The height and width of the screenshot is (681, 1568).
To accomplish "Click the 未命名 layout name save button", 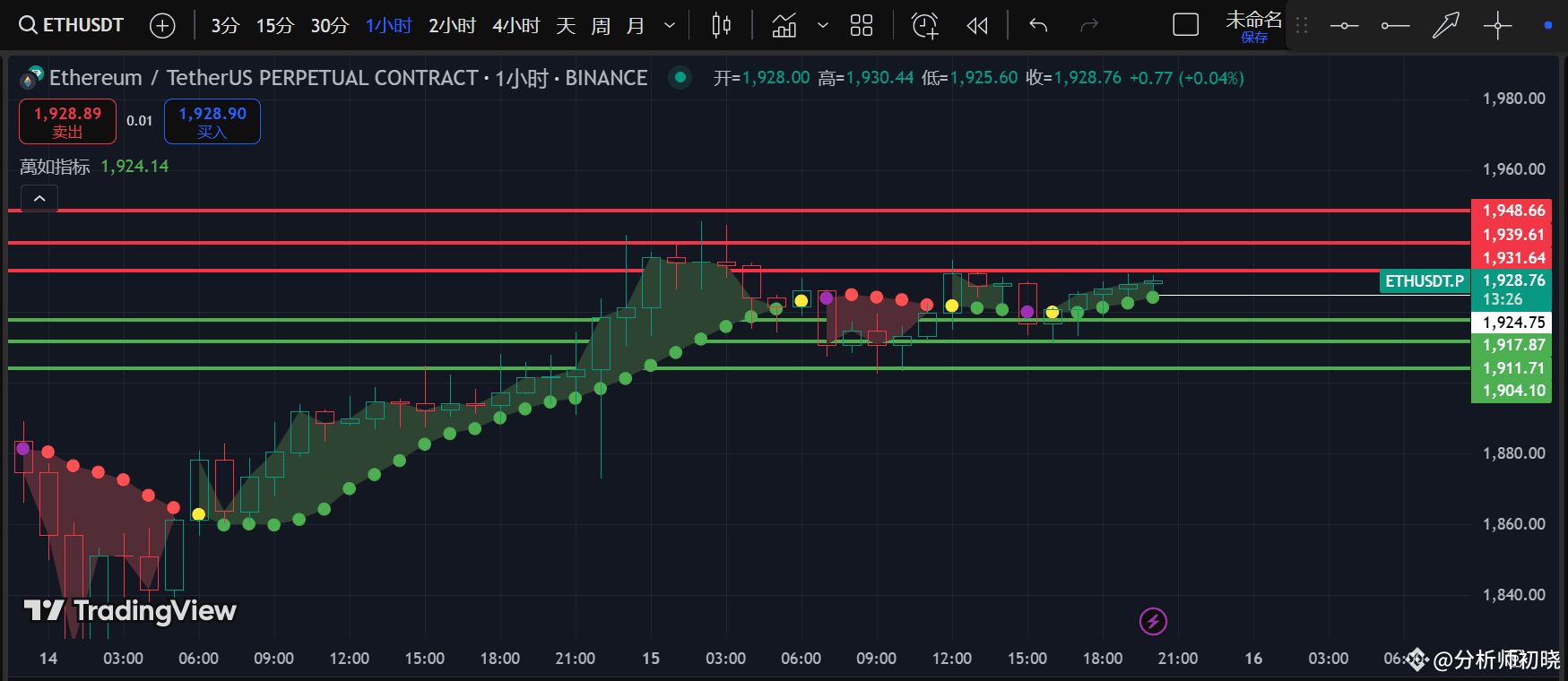I will click(1253, 25).
